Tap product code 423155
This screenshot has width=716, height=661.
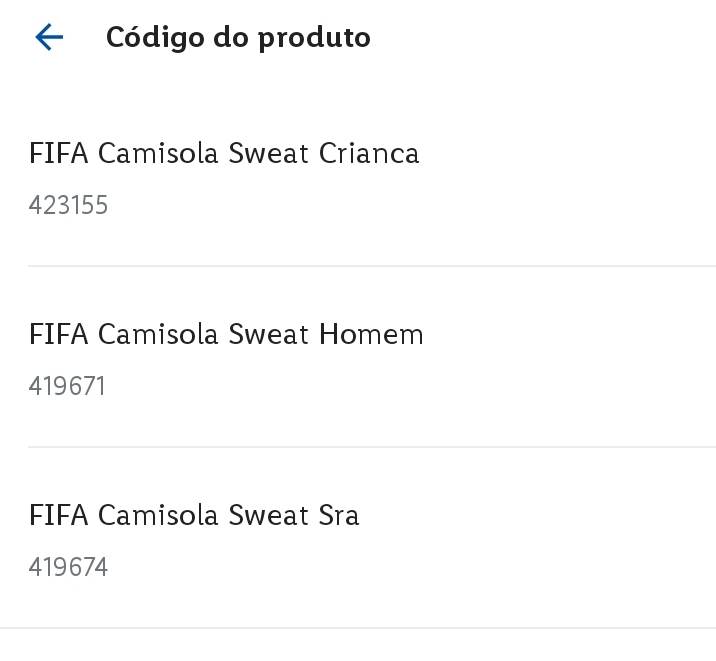coord(68,205)
